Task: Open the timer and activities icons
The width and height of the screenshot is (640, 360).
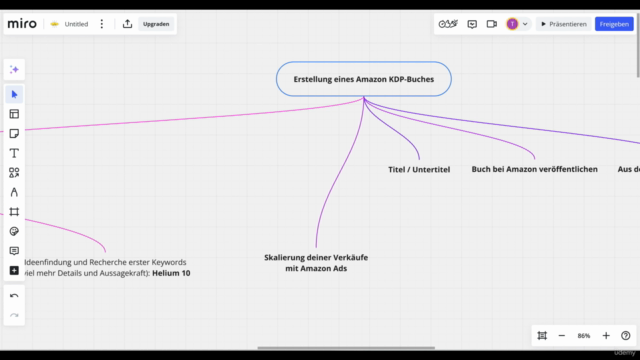Action: [x=448, y=24]
